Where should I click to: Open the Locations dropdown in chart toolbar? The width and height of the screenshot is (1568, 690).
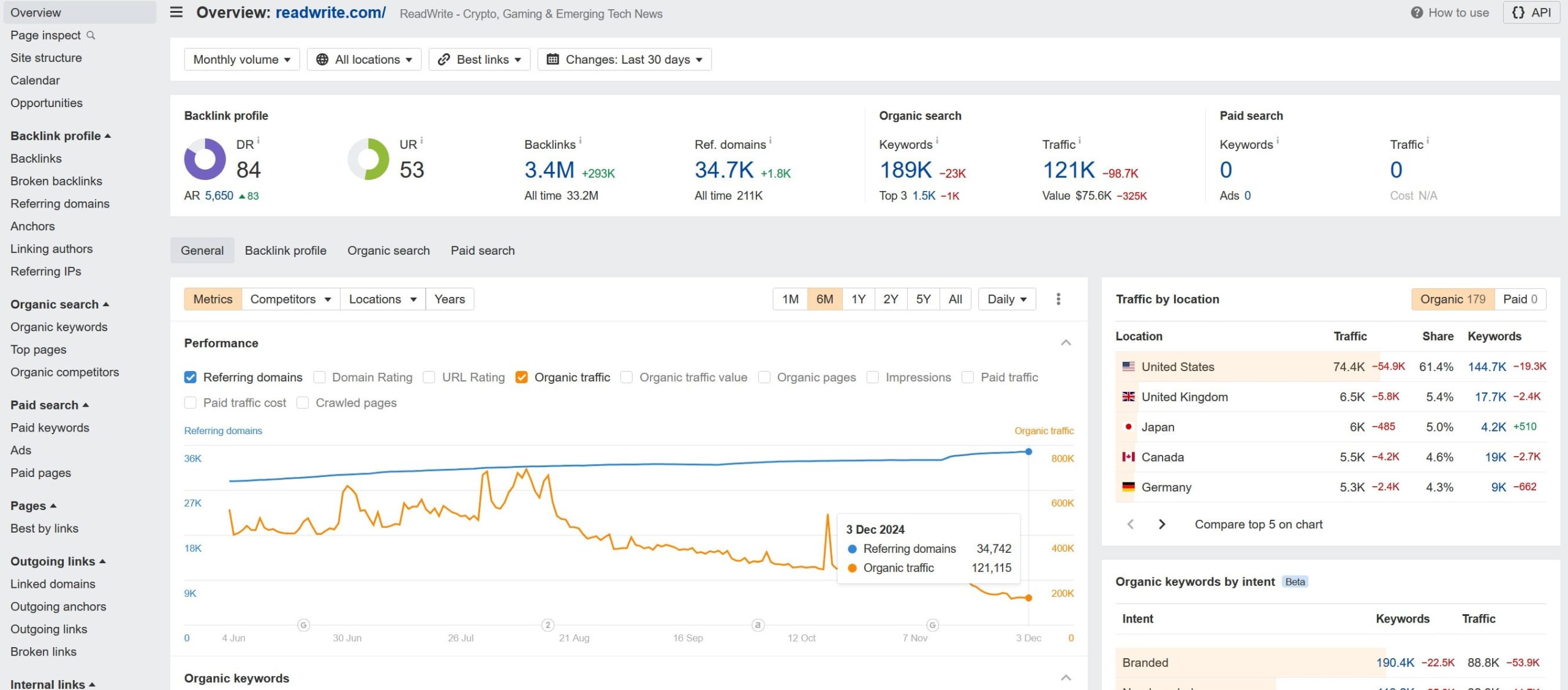tap(383, 299)
